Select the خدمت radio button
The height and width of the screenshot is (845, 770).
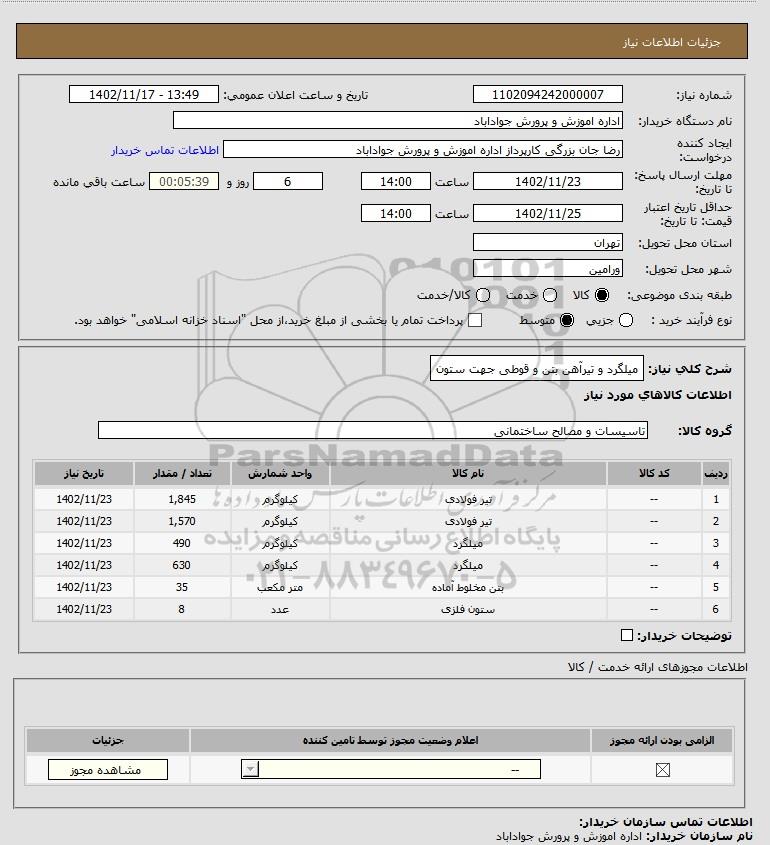[550, 295]
